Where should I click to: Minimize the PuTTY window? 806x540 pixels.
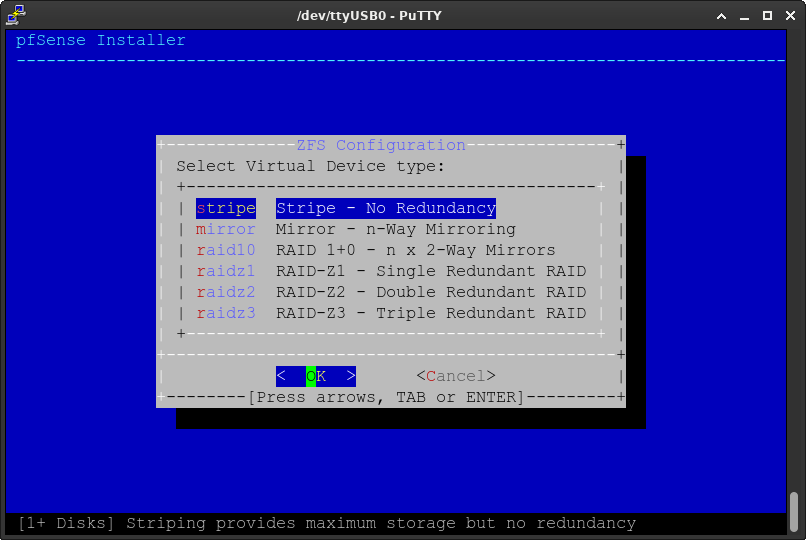click(x=744, y=16)
